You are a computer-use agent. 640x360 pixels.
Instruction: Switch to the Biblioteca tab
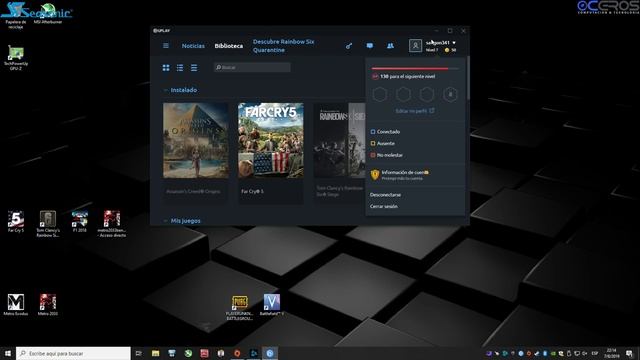[229, 46]
